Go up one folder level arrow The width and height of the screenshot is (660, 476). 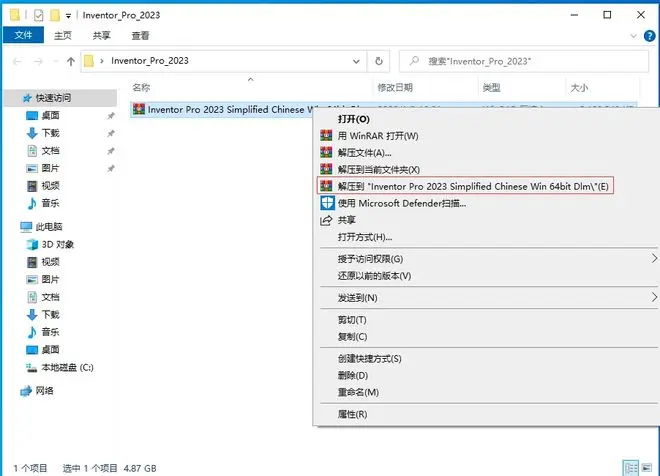click(71, 61)
